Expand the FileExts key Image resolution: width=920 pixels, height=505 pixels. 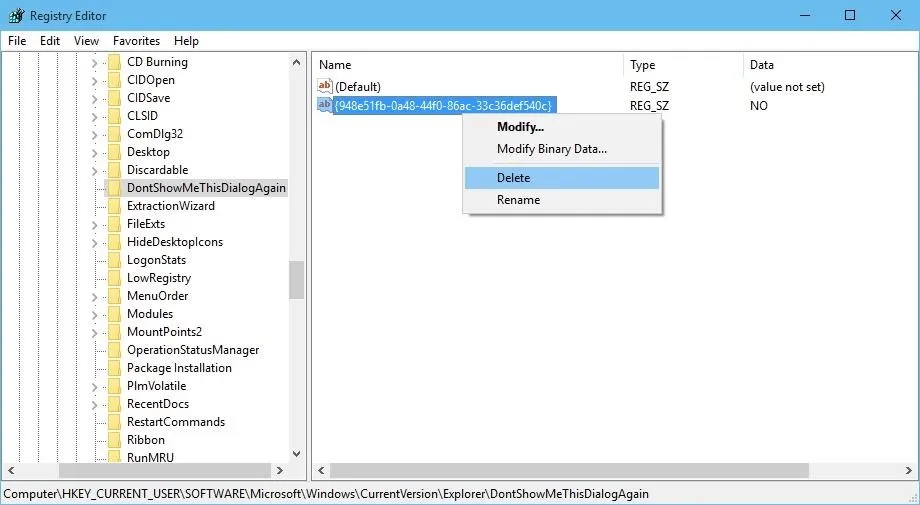point(94,224)
